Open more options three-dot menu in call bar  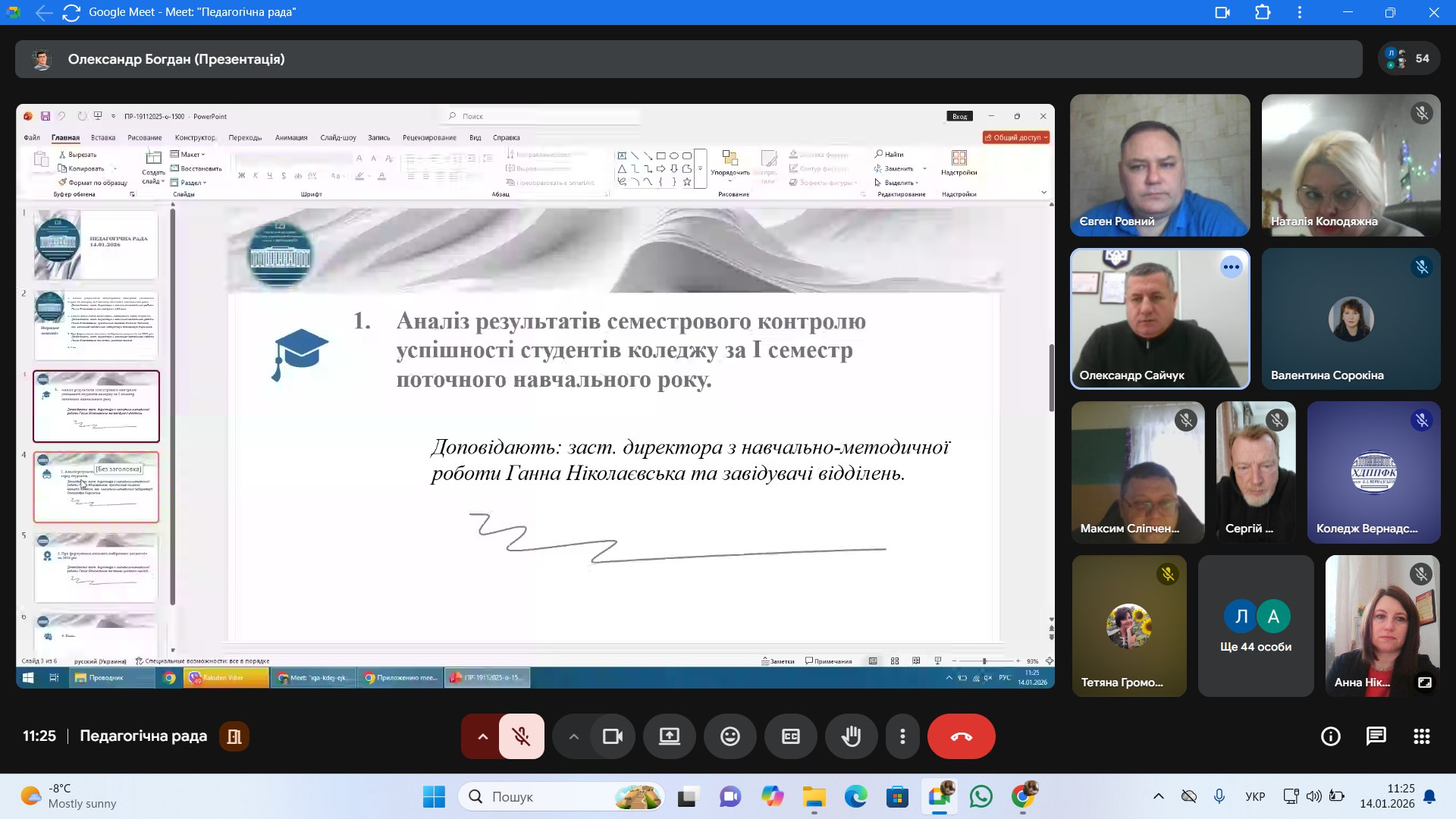[902, 736]
